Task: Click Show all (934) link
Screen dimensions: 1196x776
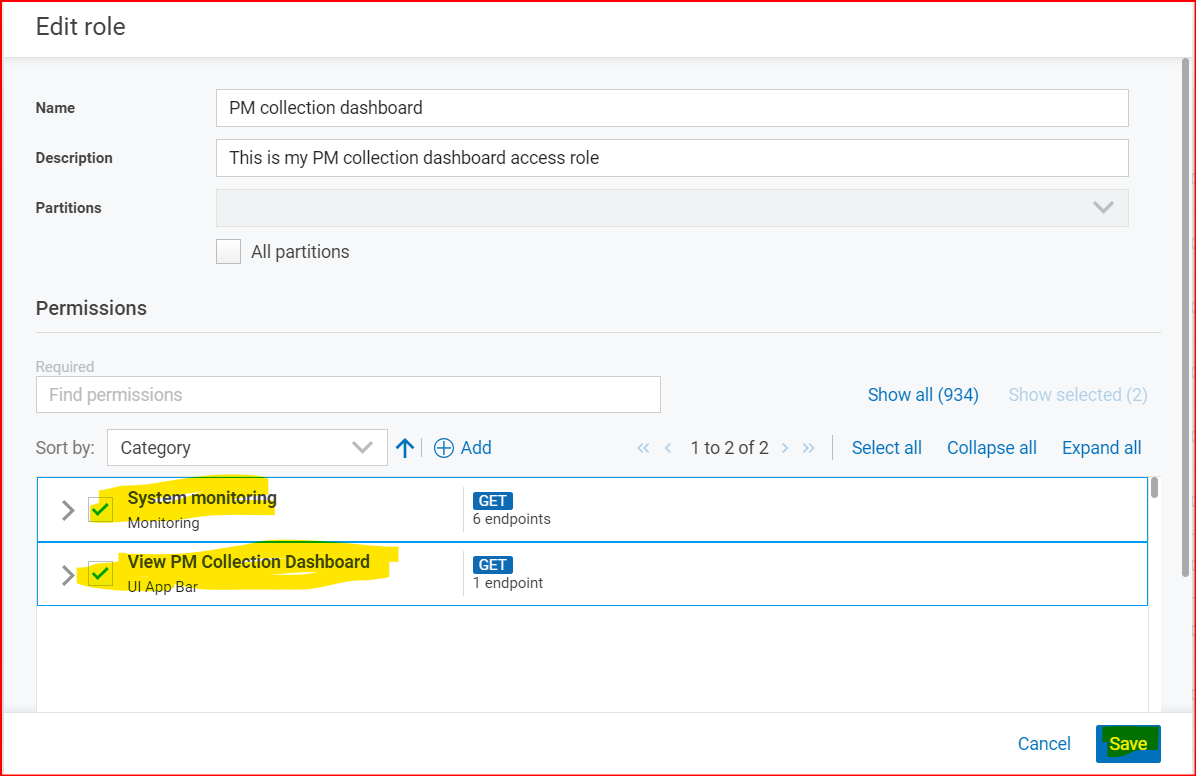Action: pos(923,394)
